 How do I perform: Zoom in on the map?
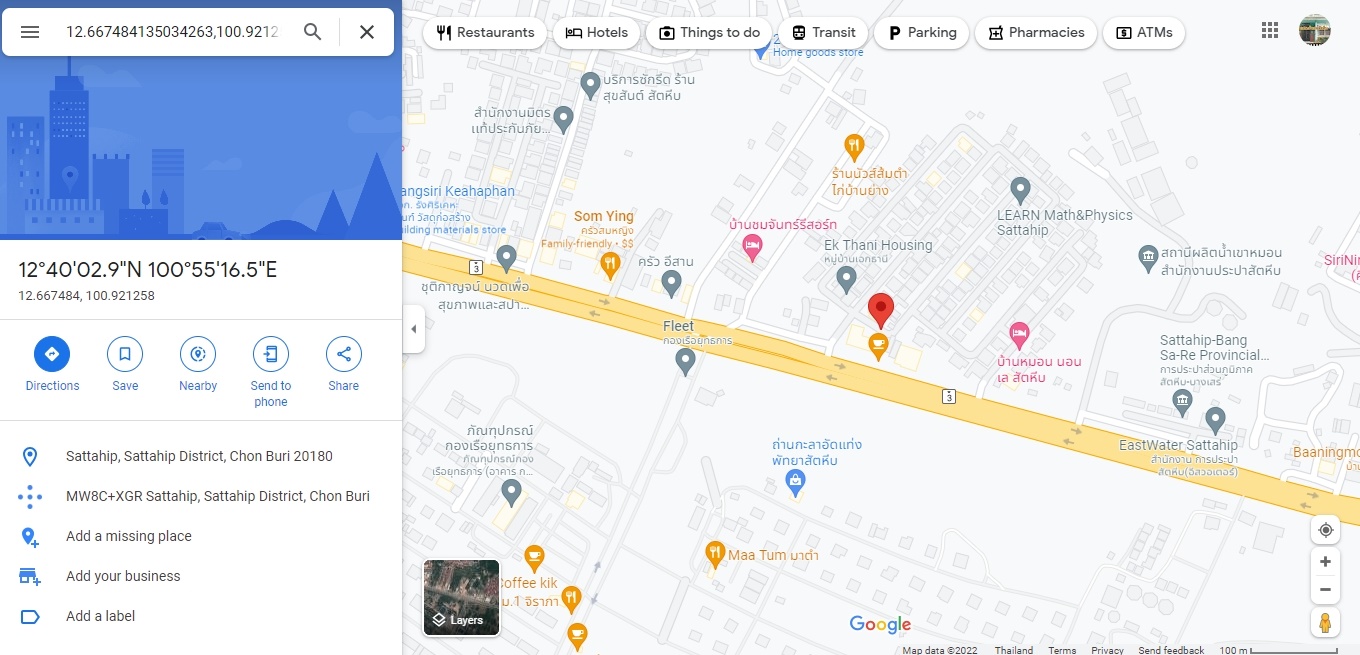tap(1325, 562)
